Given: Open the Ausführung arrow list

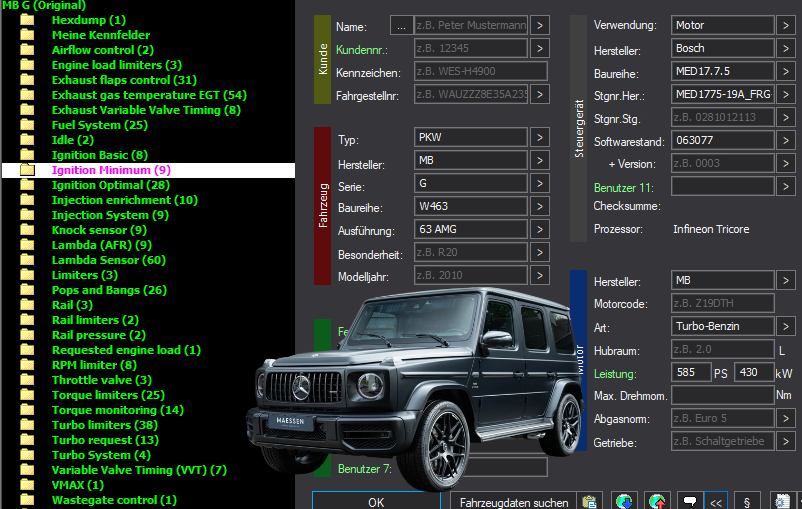Looking at the screenshot, I should click(x=540, y=229).
